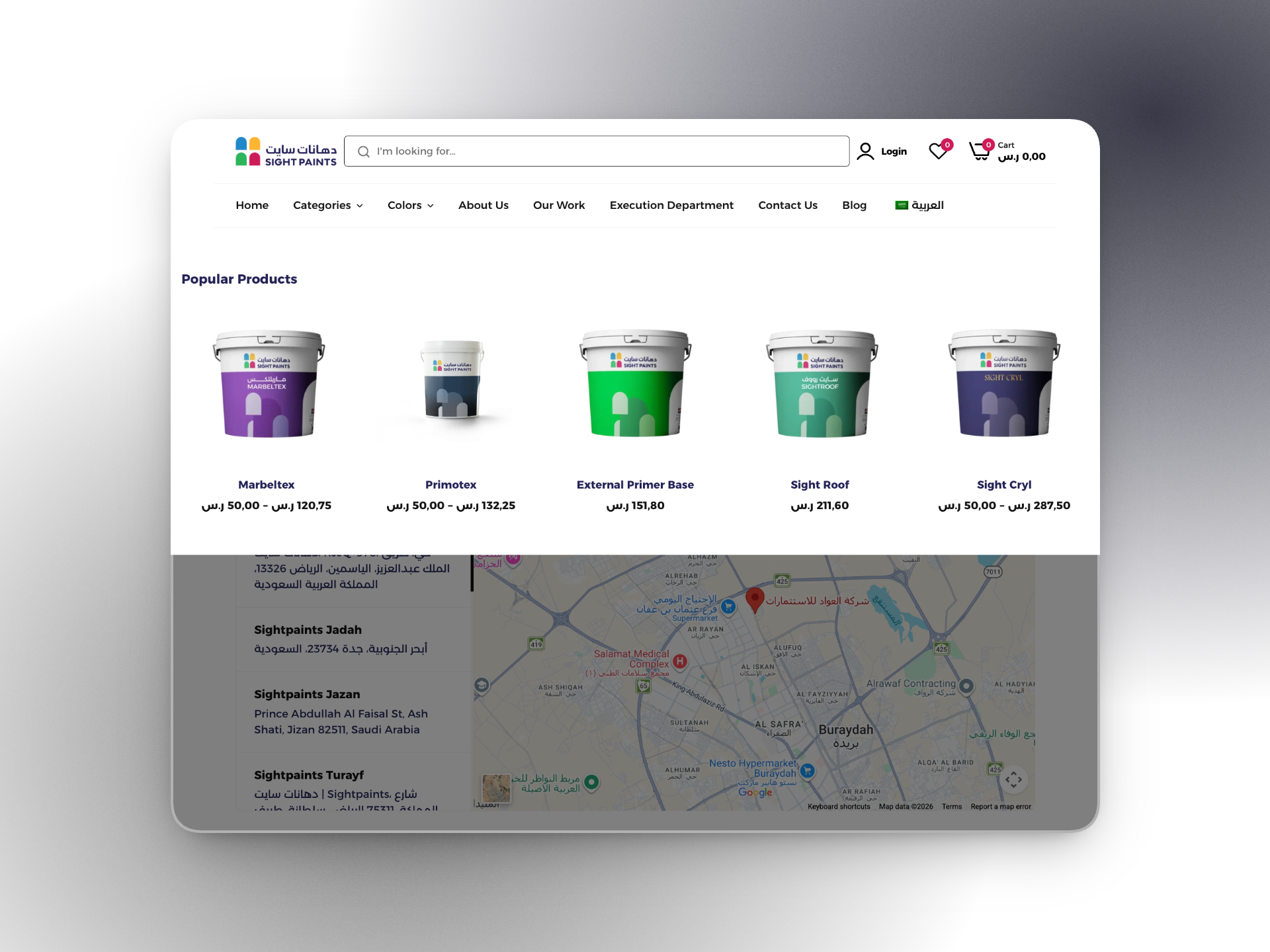
Task: Click the Marbeltex product title
Action: coord(267,485)
